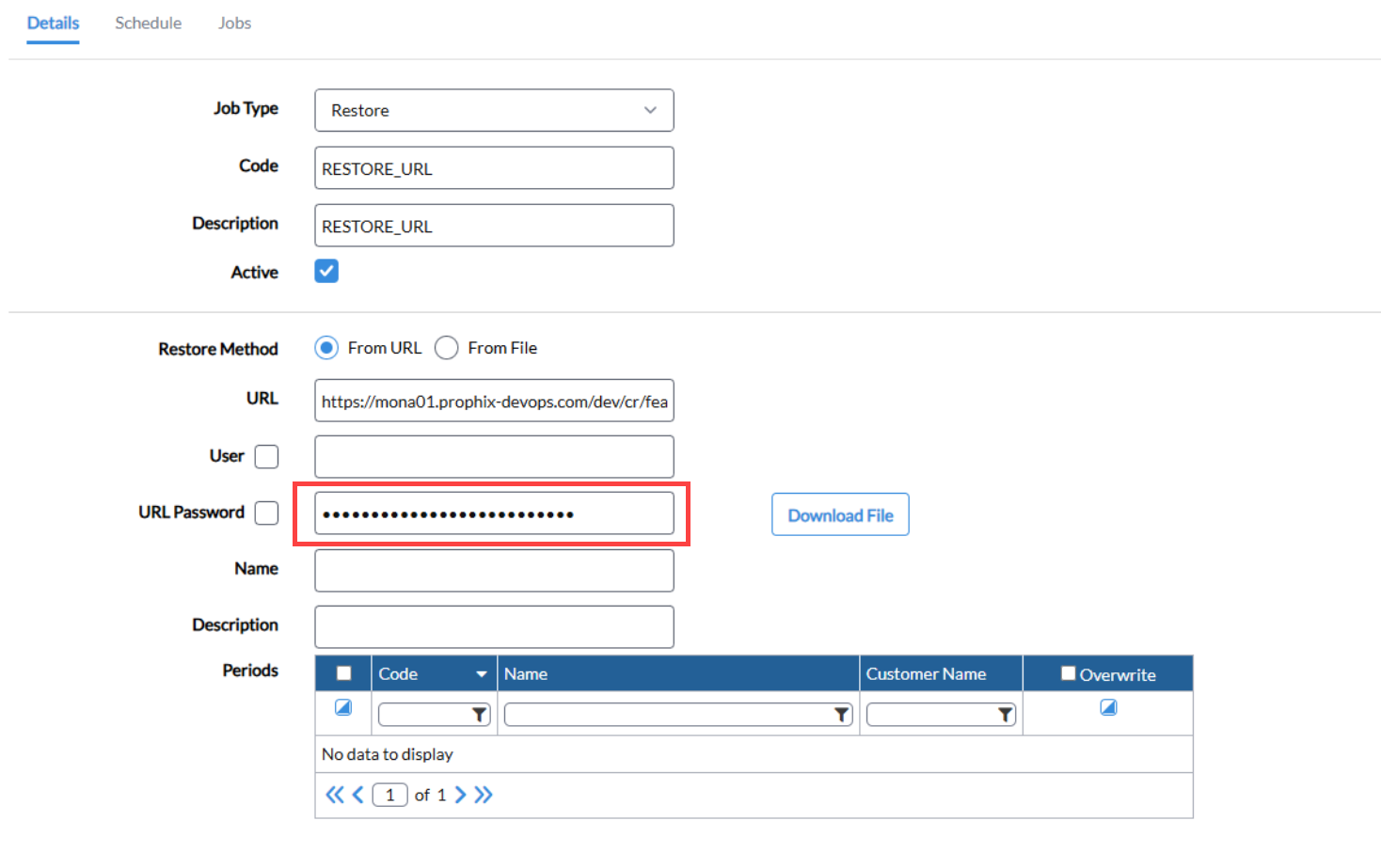
Task: Open the Jobs tab
Action: 234,23
